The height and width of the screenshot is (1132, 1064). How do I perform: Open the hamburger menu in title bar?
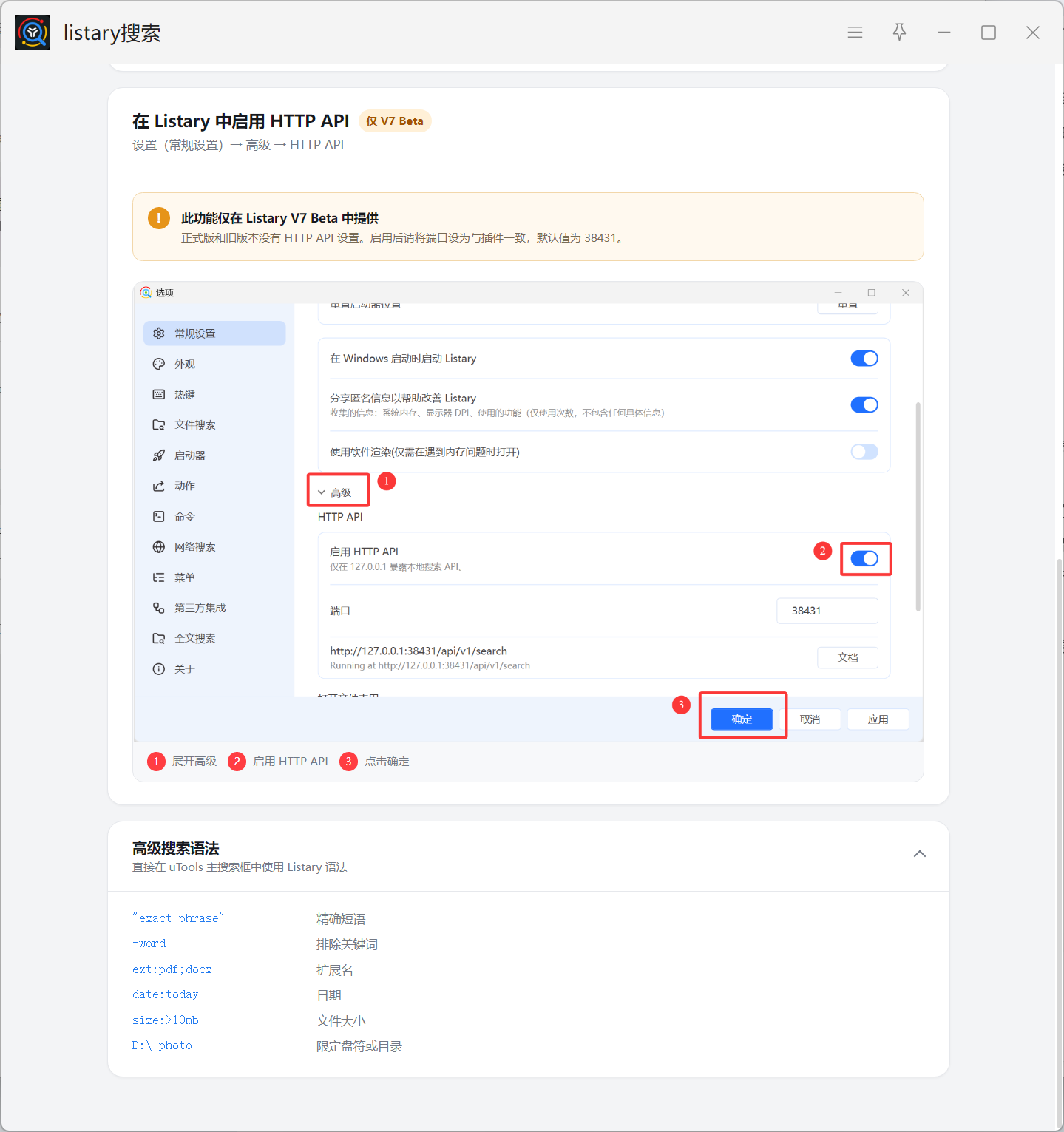pos(855,33)
